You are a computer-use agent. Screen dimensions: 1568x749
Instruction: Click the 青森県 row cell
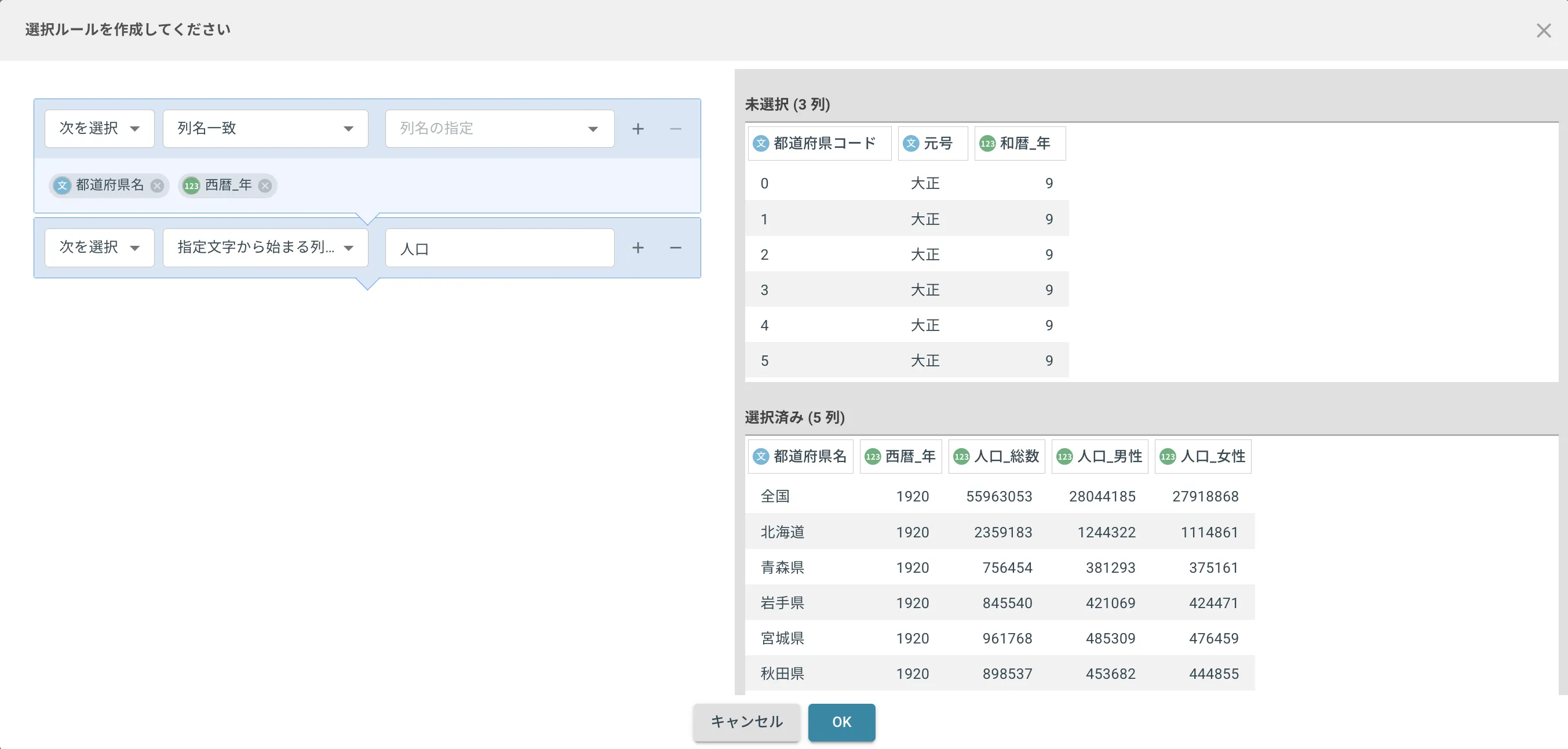pyautogui.click(x=782, y=568)
